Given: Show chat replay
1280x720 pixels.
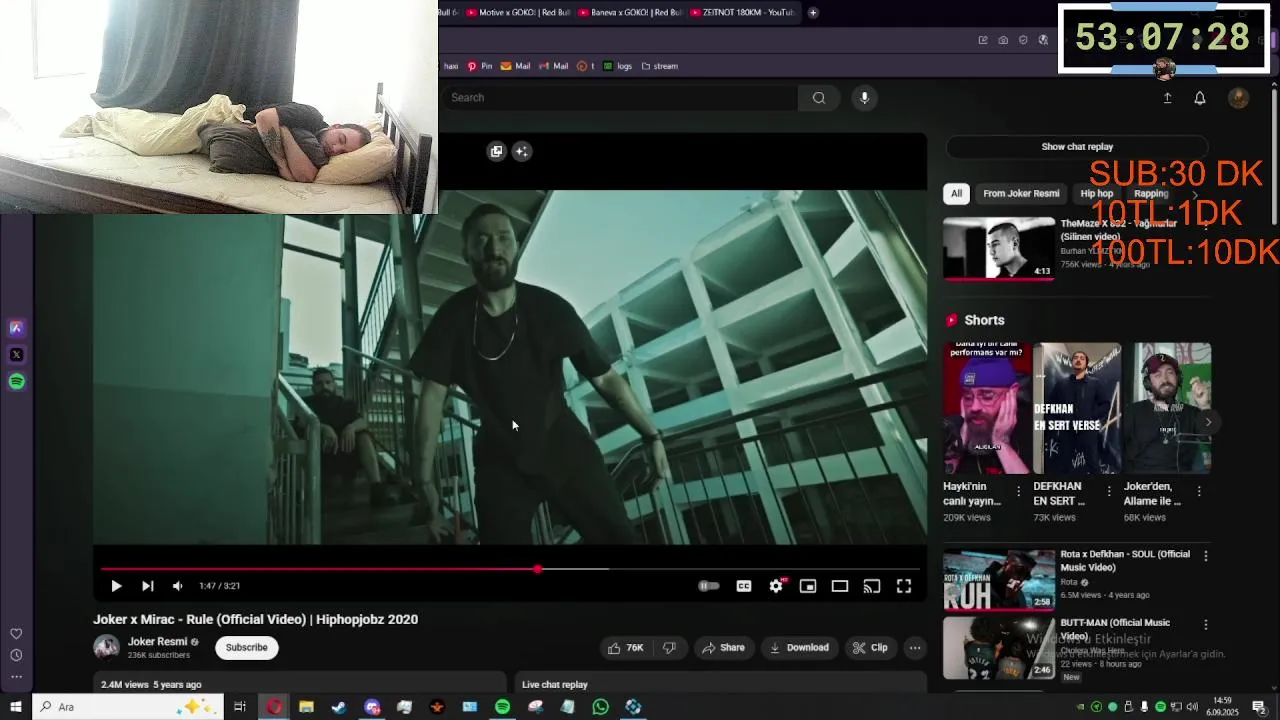Looking at the screenshot, I should (1077, 147).
